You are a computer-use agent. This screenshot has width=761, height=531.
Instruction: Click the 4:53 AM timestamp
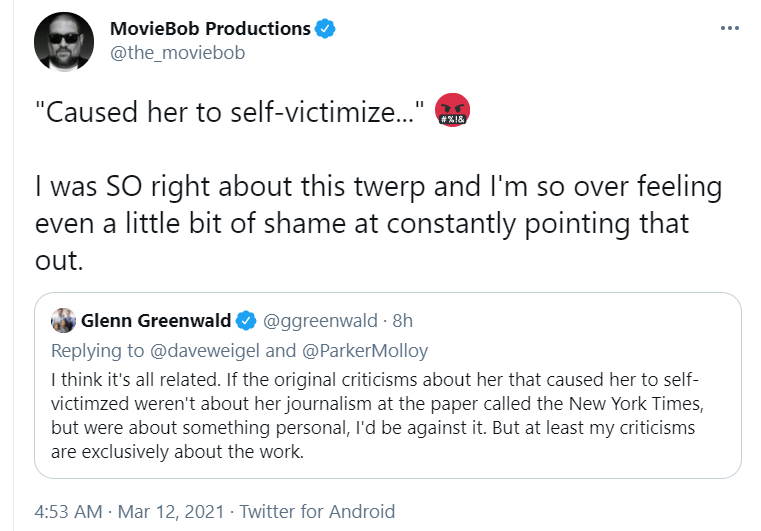coord(68,512)
